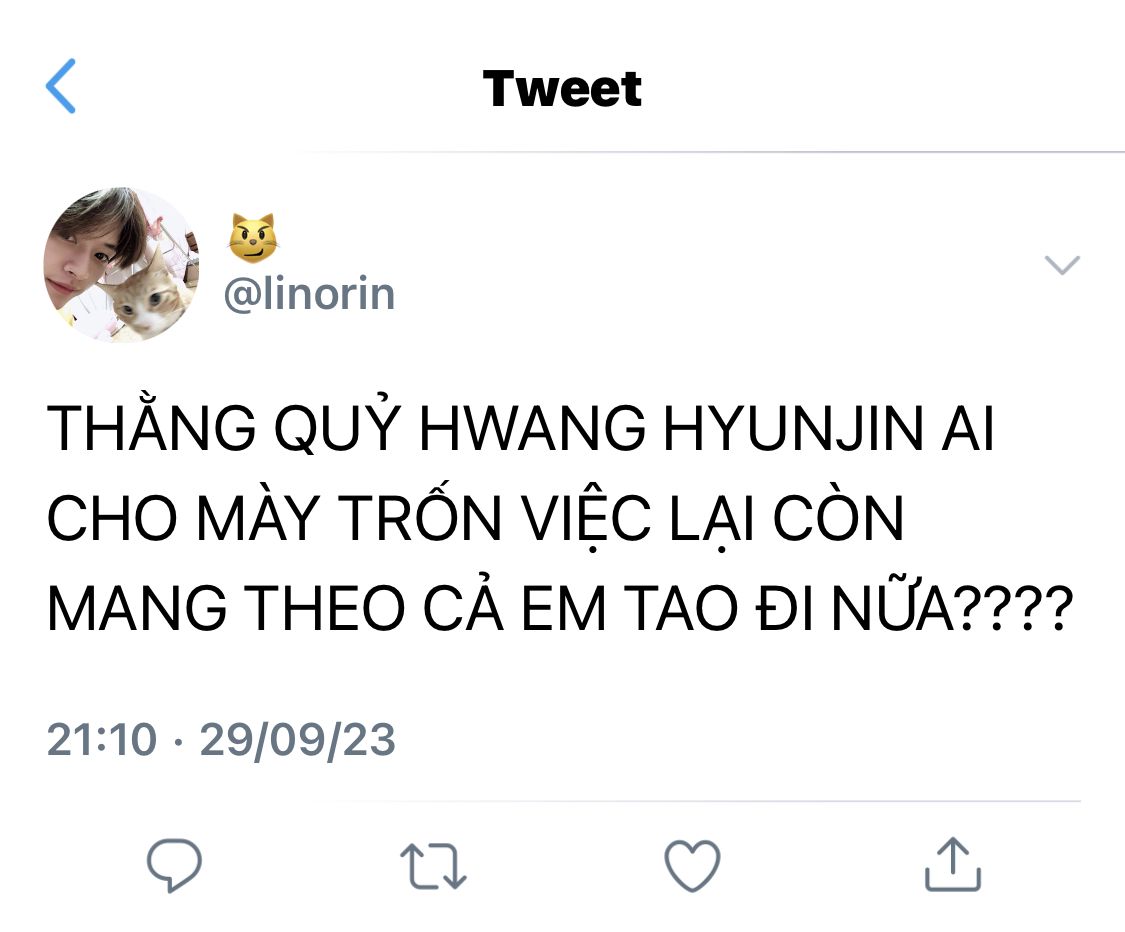Visit the @linorin profile handle
The width and height of the screenshot is (1125, 932).
309,293
